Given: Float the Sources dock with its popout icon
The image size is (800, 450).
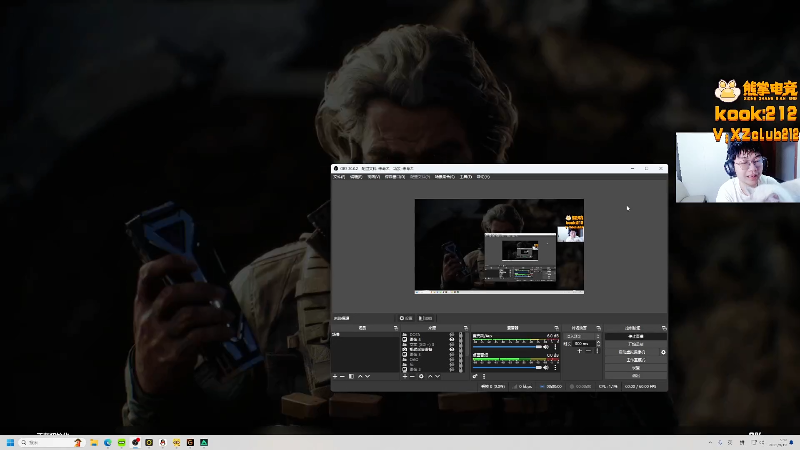Looking at the screenshot, I should click(466, 328).
